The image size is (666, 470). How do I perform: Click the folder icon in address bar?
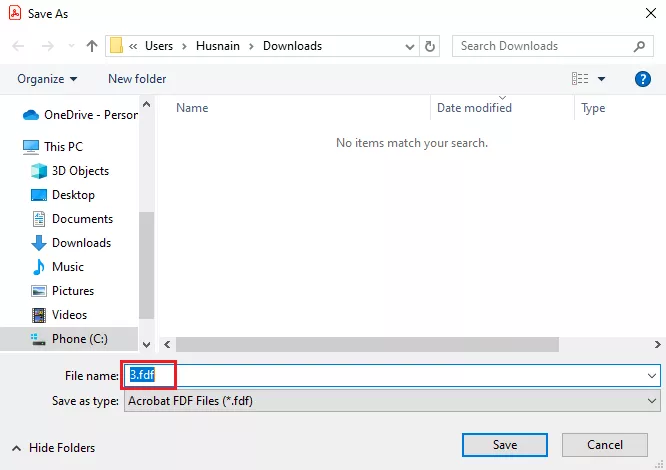coord(116,45)
